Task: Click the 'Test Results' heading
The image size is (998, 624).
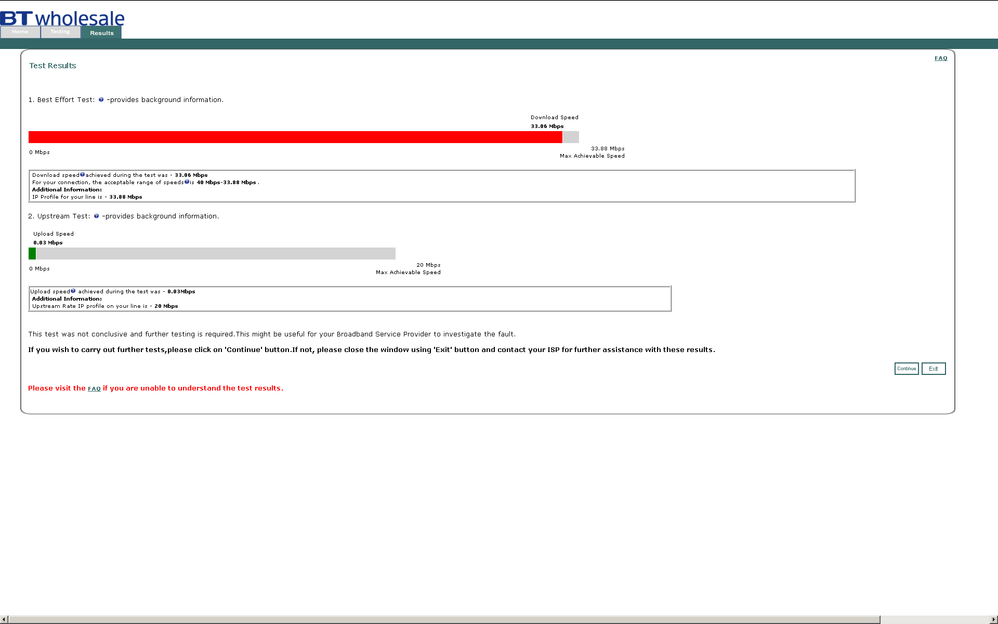Action: [x=53, y=66]
